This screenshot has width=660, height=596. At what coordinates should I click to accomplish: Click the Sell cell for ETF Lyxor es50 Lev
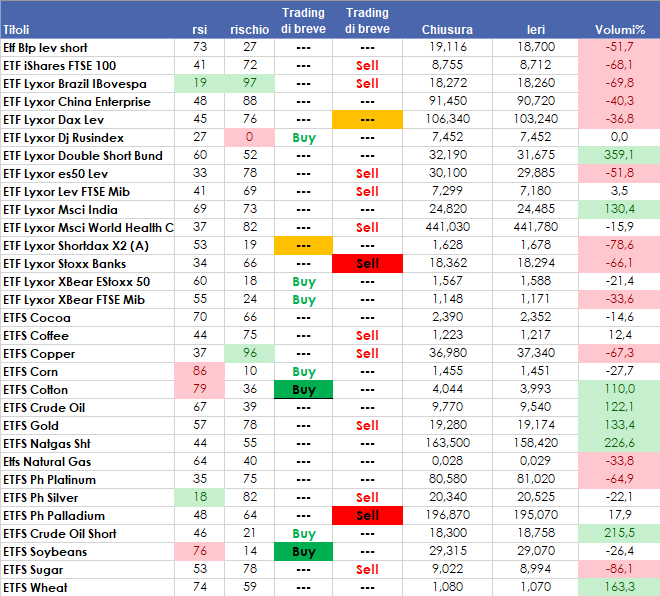(367, 173)
